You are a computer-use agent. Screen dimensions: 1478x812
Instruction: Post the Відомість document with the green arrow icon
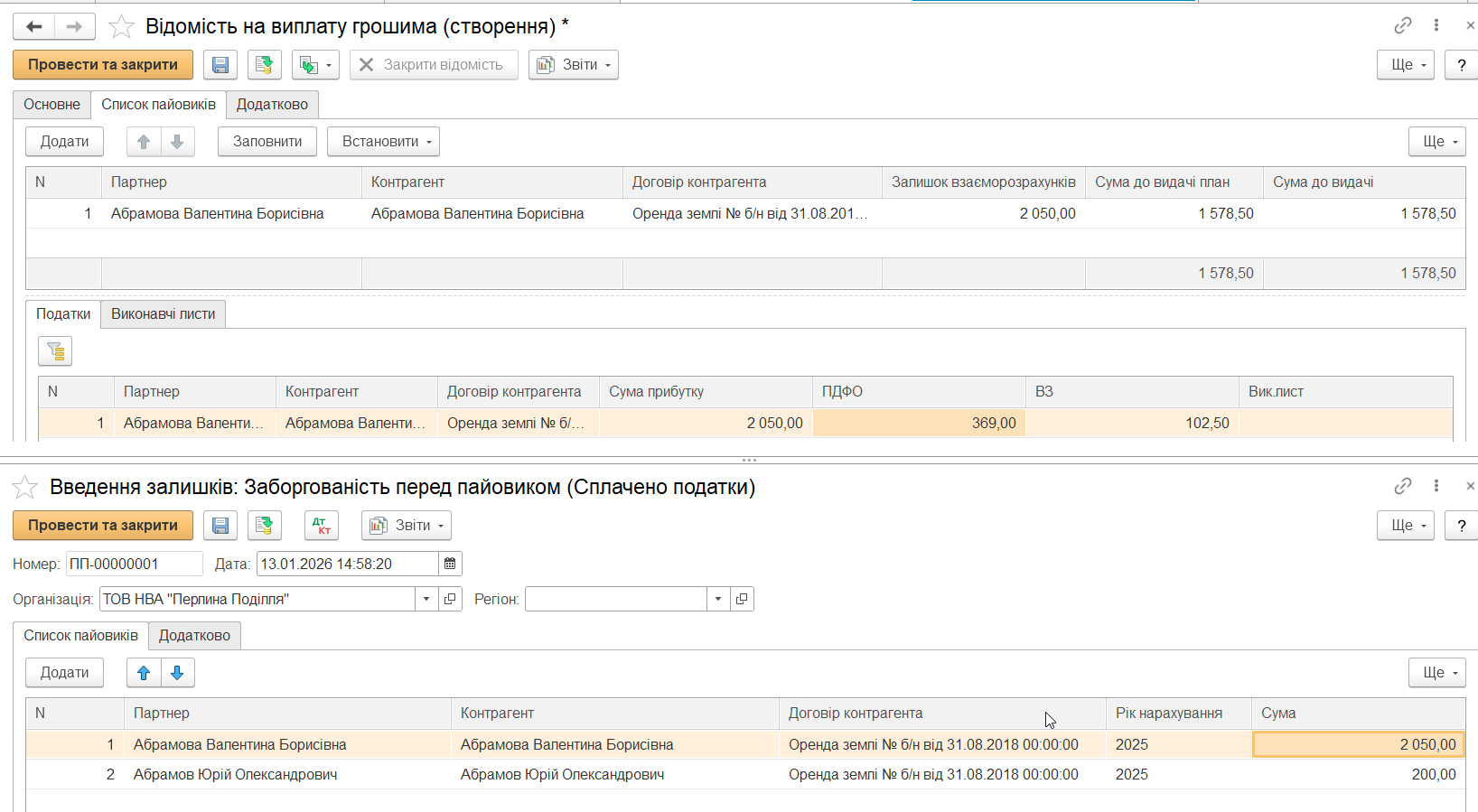pyautogui.click(x=264, y=65)
